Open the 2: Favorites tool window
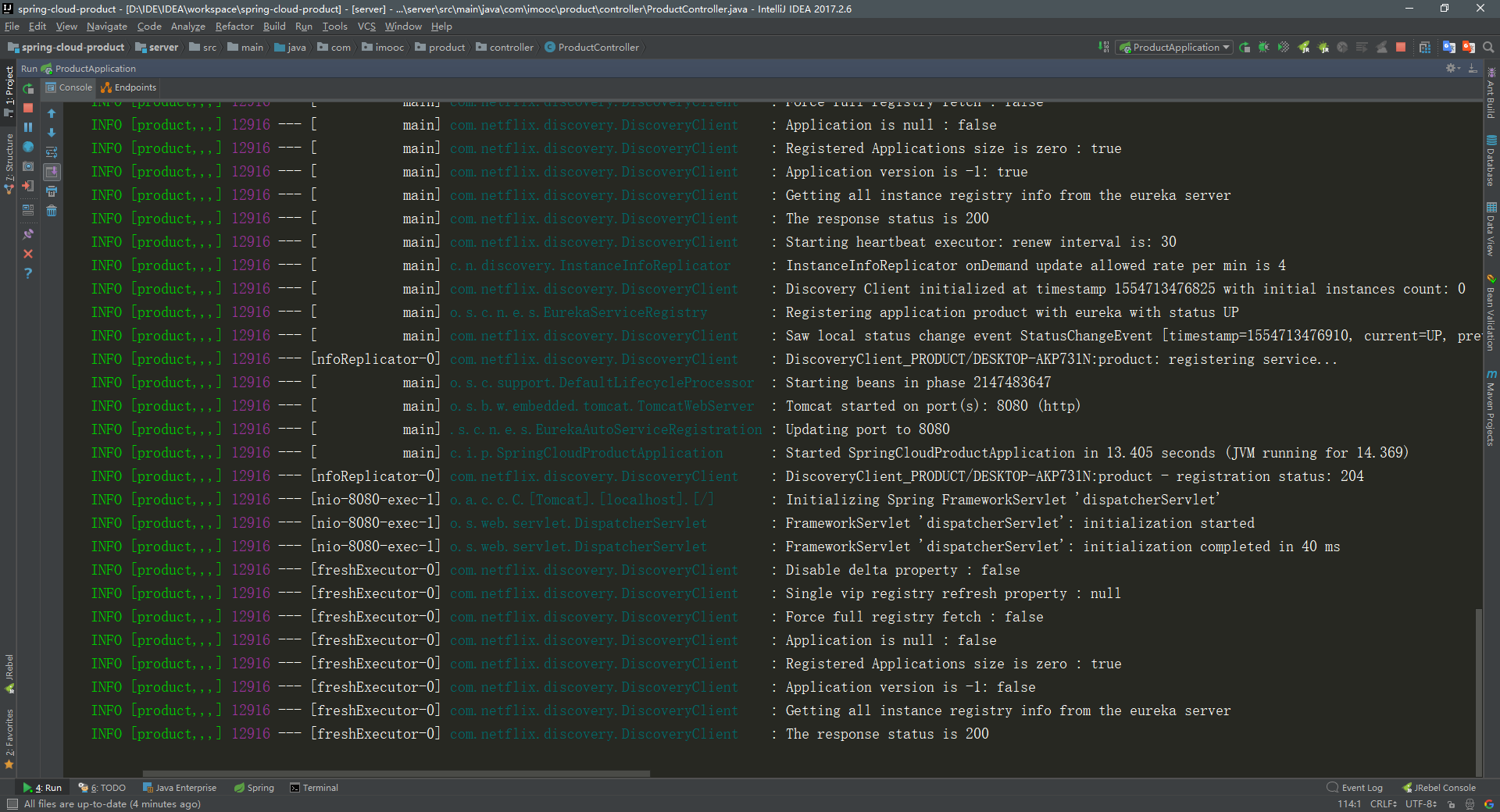This screenshot has height=812, width=1500. pos(9,739)
